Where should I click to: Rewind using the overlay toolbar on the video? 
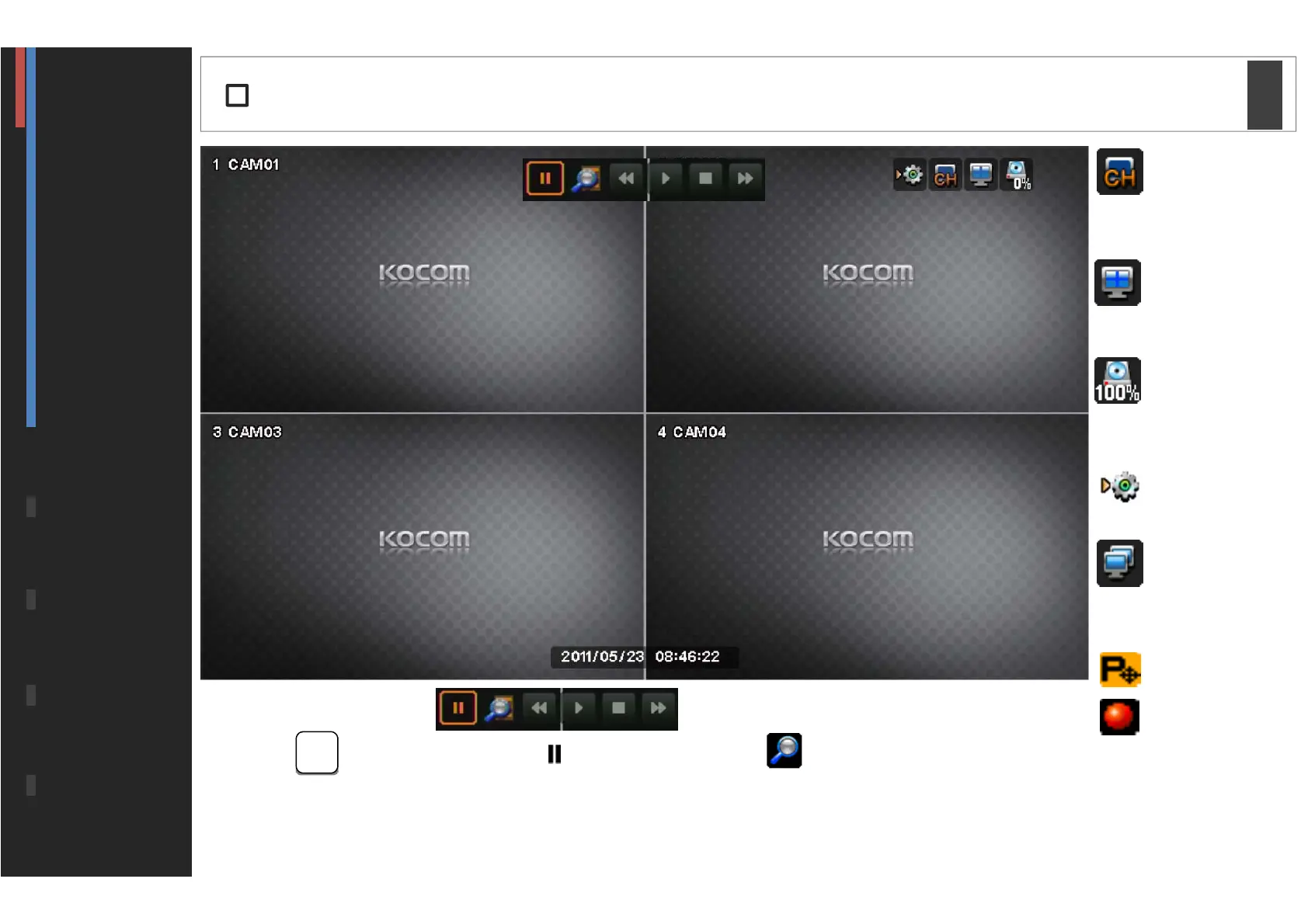[626, 179]
